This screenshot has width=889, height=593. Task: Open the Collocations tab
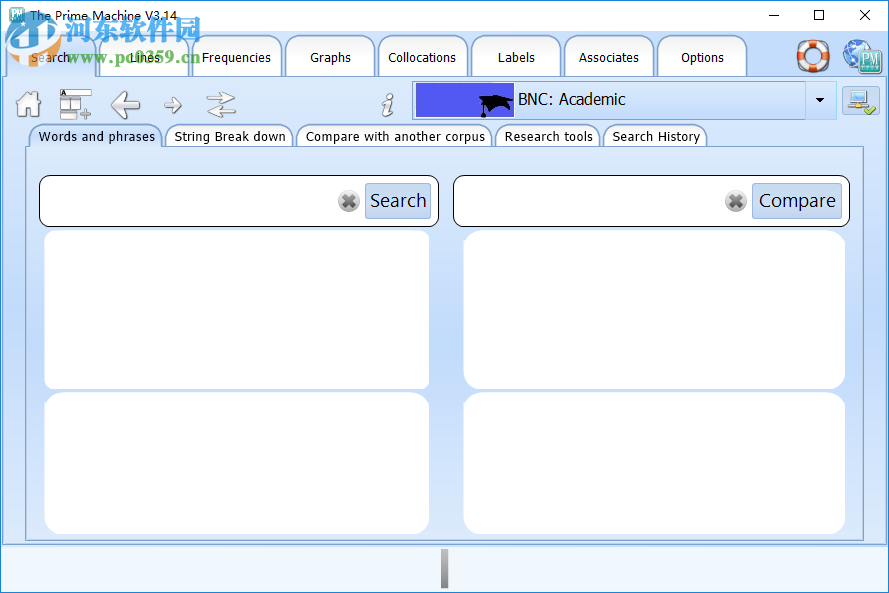[422, 57]
